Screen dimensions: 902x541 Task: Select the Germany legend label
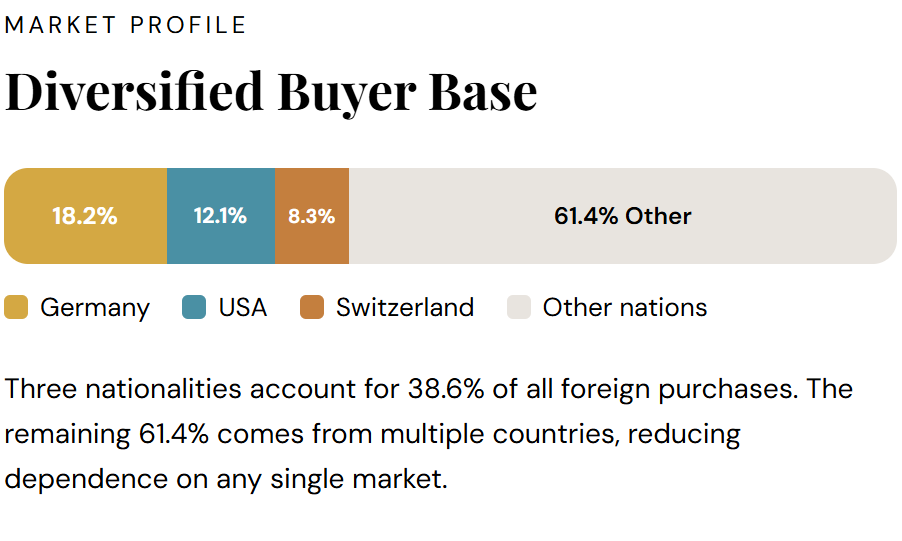coord(95,307)
